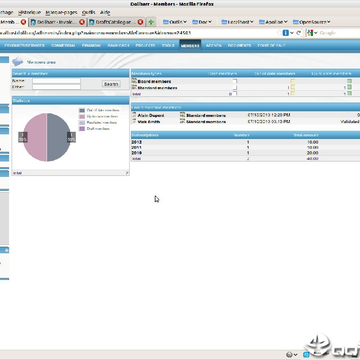Click the Search button in member search
The image size is (360, 360).
[111, 84]
